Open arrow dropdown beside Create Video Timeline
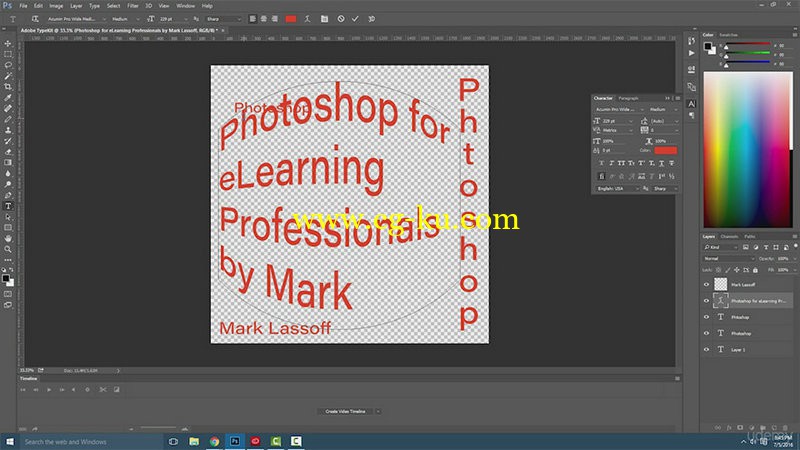The image size is (800, 450). point(378,411)
